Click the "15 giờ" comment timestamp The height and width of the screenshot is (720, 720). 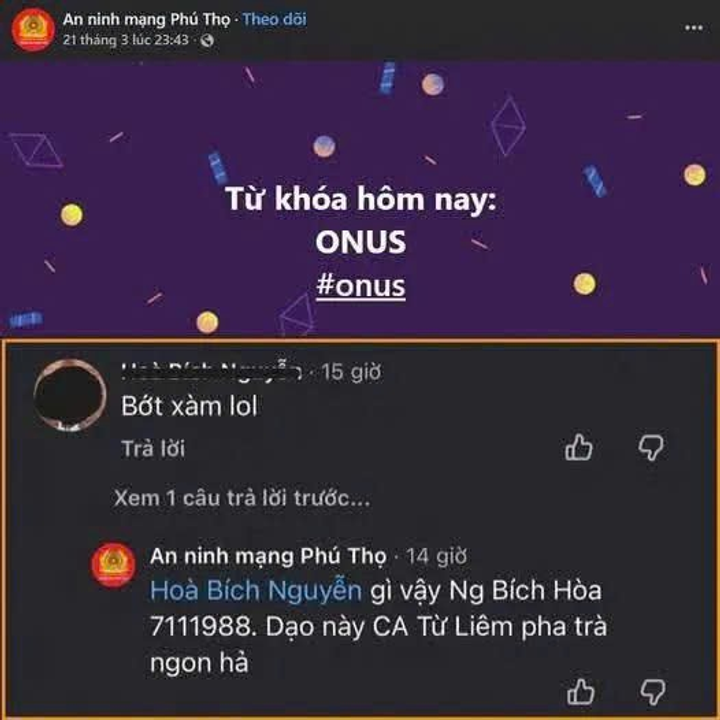tap(351, 372)
